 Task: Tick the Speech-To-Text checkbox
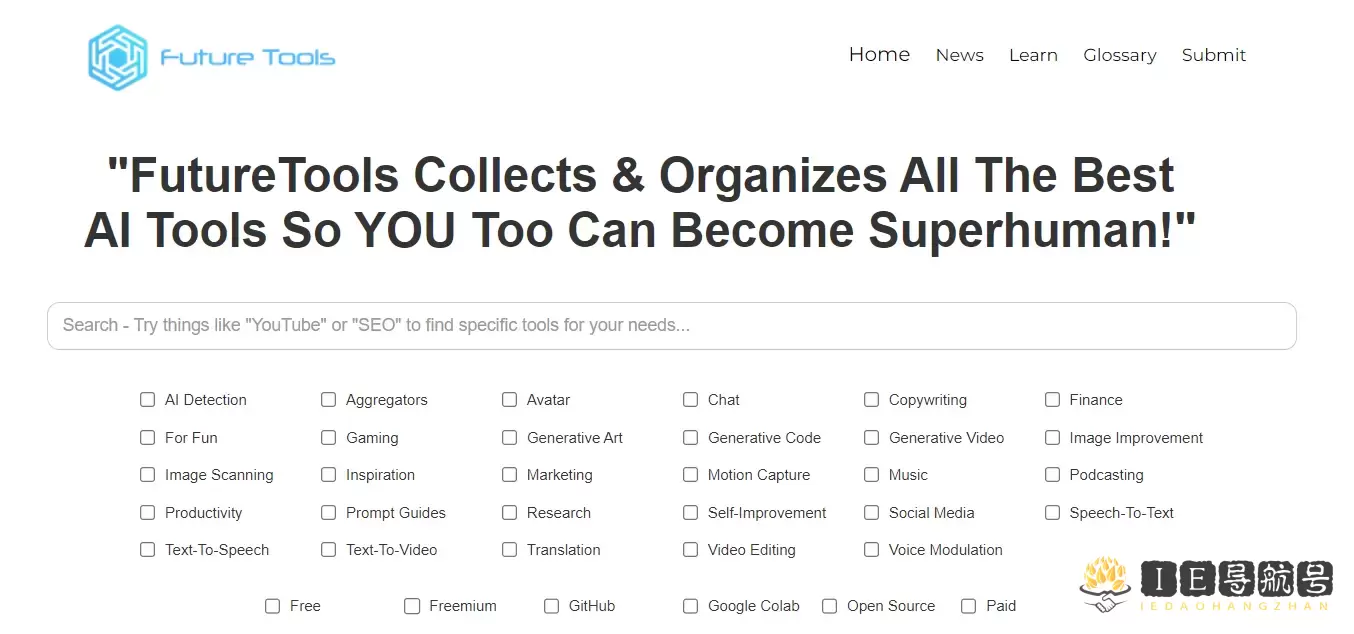click(1052, 513)
